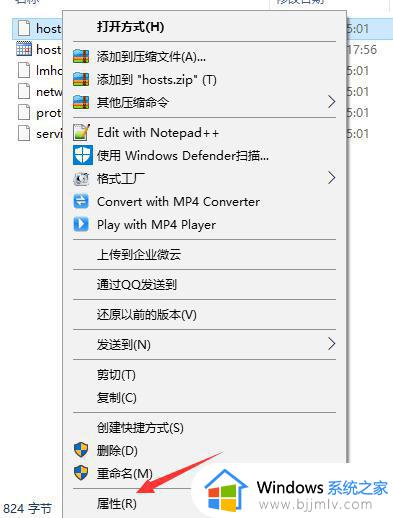
Task: Choose 剪切(T) from context menu
Action: 204,375
